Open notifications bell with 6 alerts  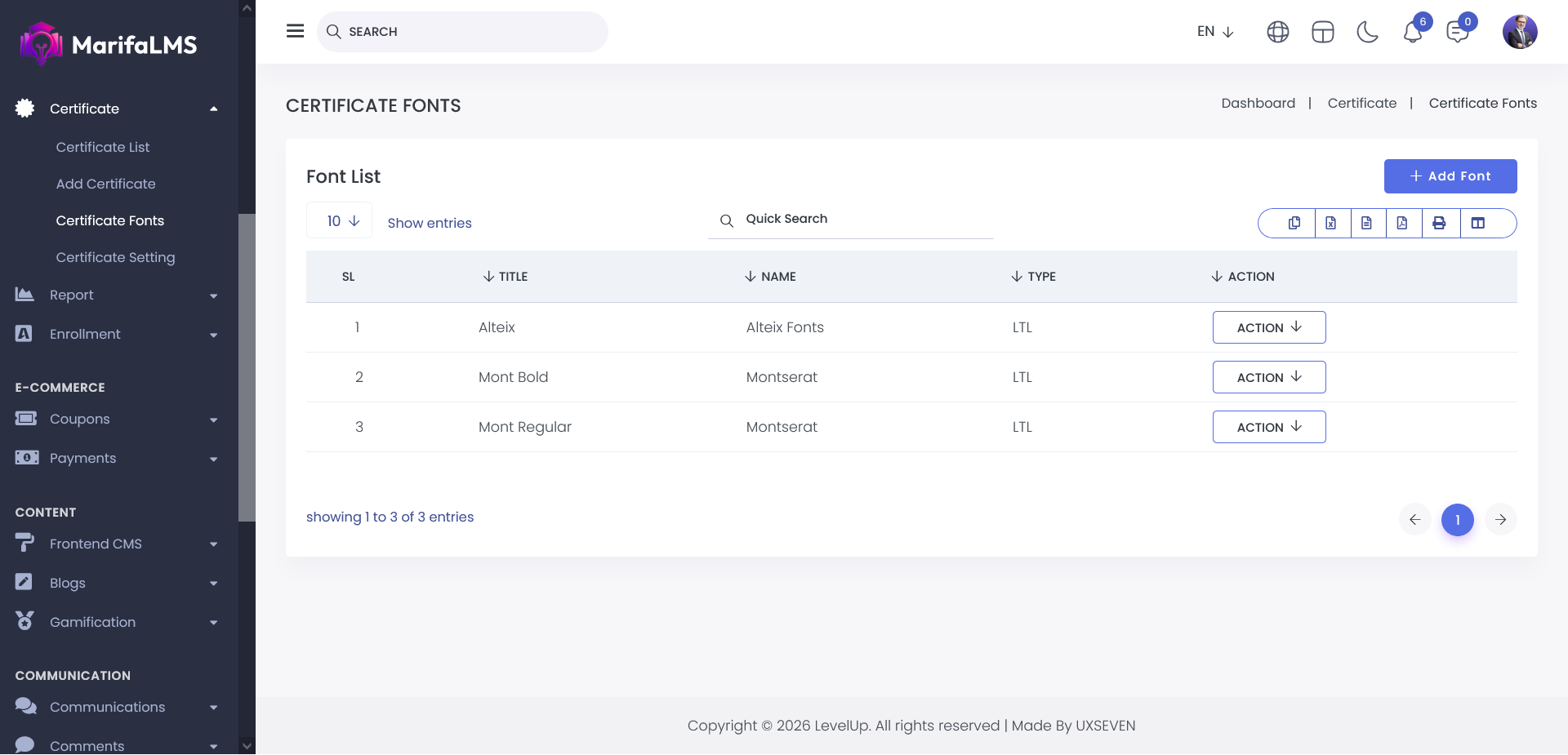1413,33
